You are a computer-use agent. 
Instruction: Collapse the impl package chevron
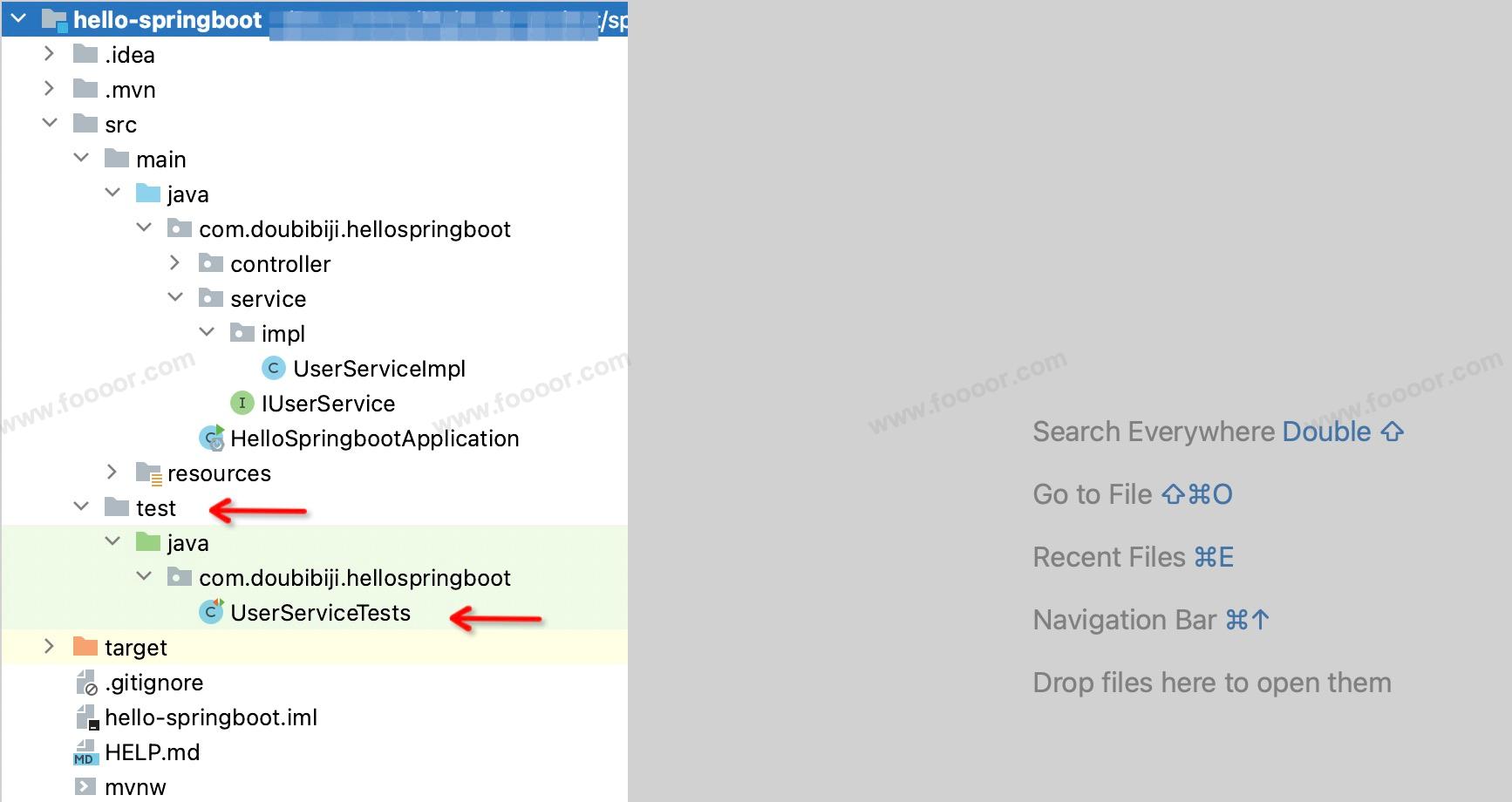tap(207, 333)
